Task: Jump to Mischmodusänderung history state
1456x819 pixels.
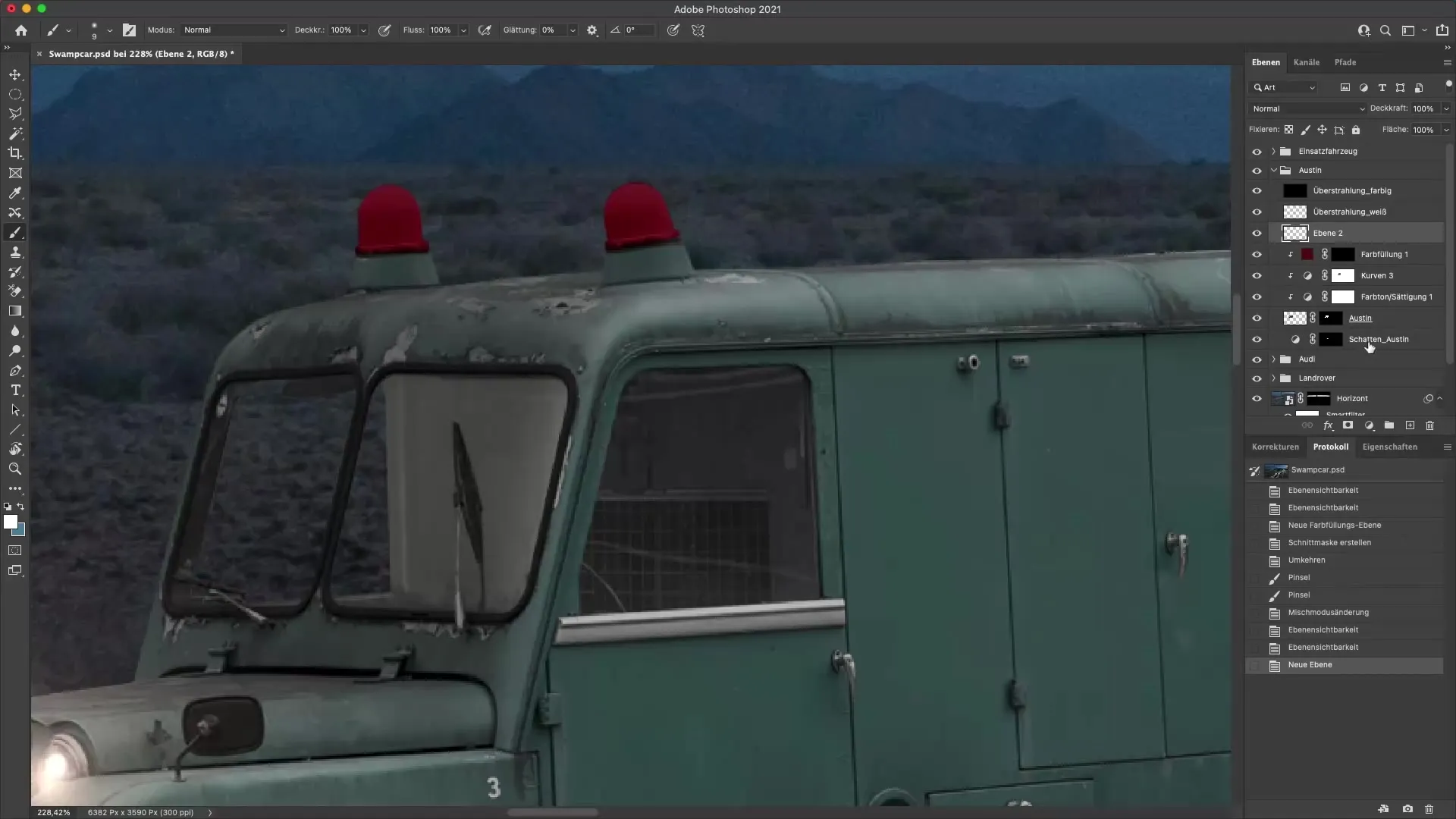Action: (1328, 613)
